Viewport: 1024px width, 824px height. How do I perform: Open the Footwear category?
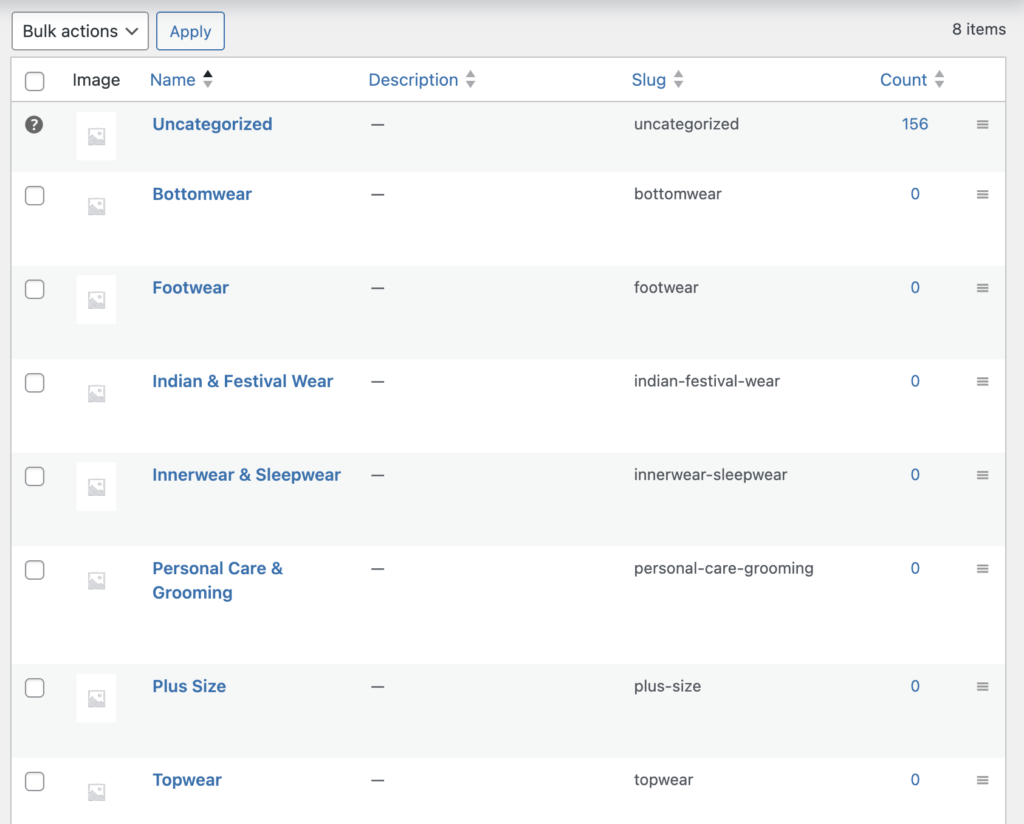coord(190,287)
